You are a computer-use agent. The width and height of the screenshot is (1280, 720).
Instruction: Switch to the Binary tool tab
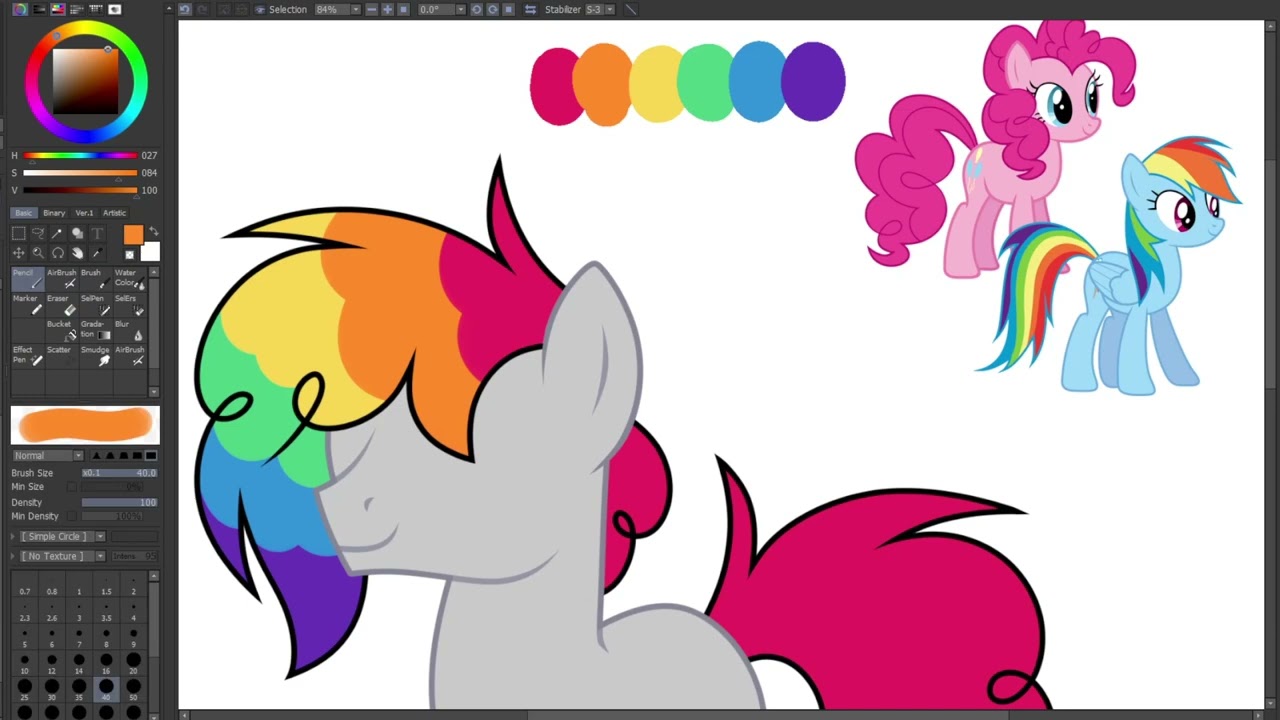(x=54, y=213)
